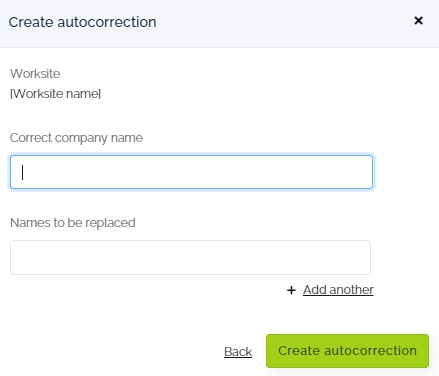Place cursor in the highlighted company name input
The height and width of the screenshot is (376, 439).
coord(191,172)
